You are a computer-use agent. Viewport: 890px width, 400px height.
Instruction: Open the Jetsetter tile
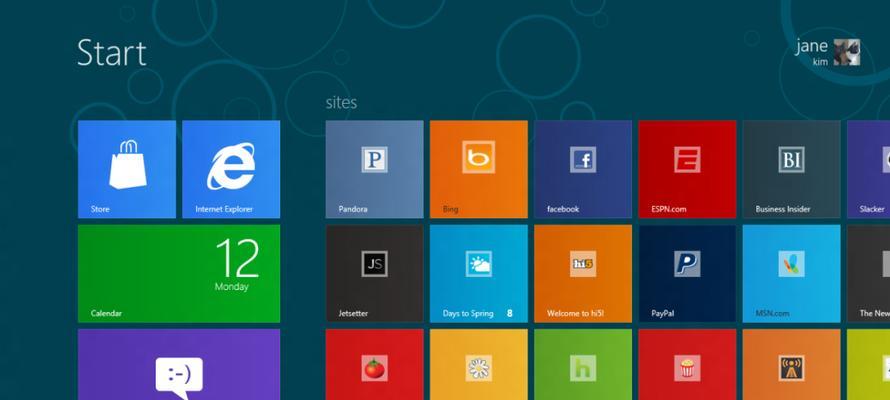pyautogui.click(x=375, y=273)
